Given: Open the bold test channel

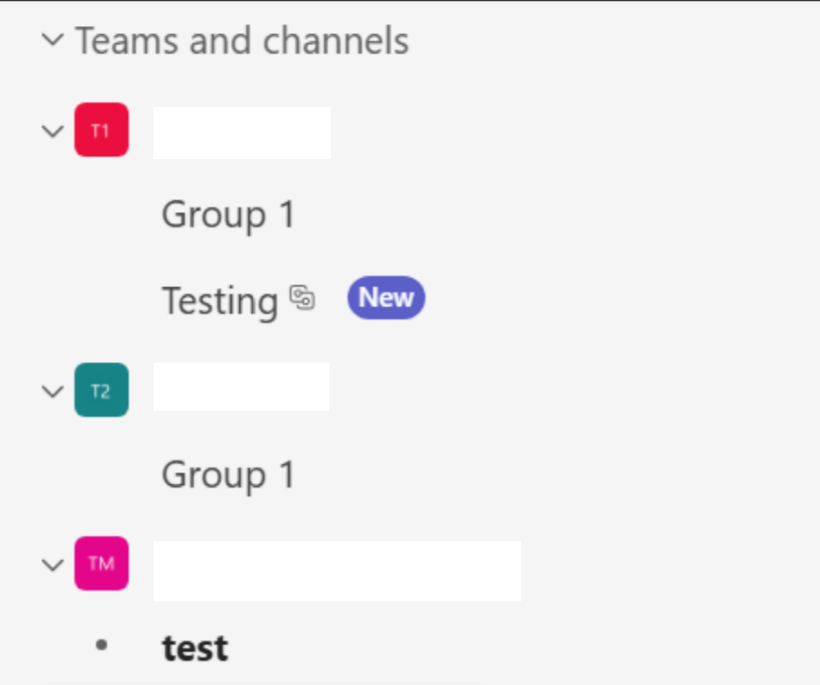Looking at the screenshot, I should coord(195,648).
